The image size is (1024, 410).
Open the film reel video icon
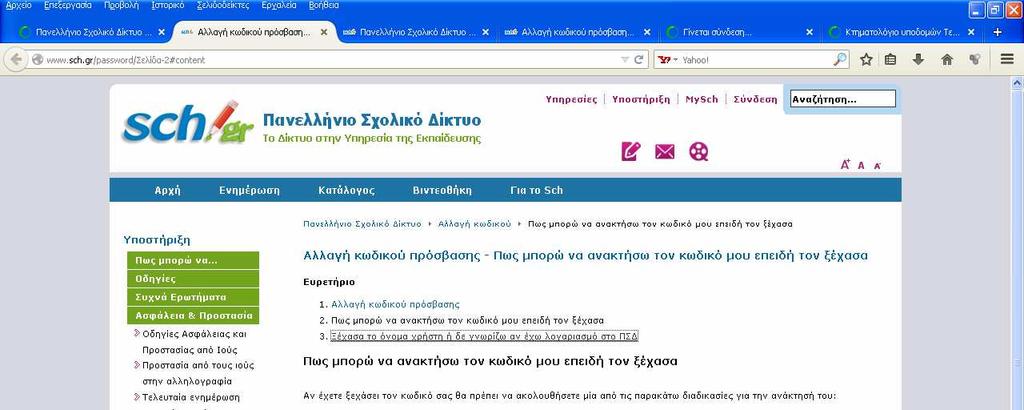699,152
